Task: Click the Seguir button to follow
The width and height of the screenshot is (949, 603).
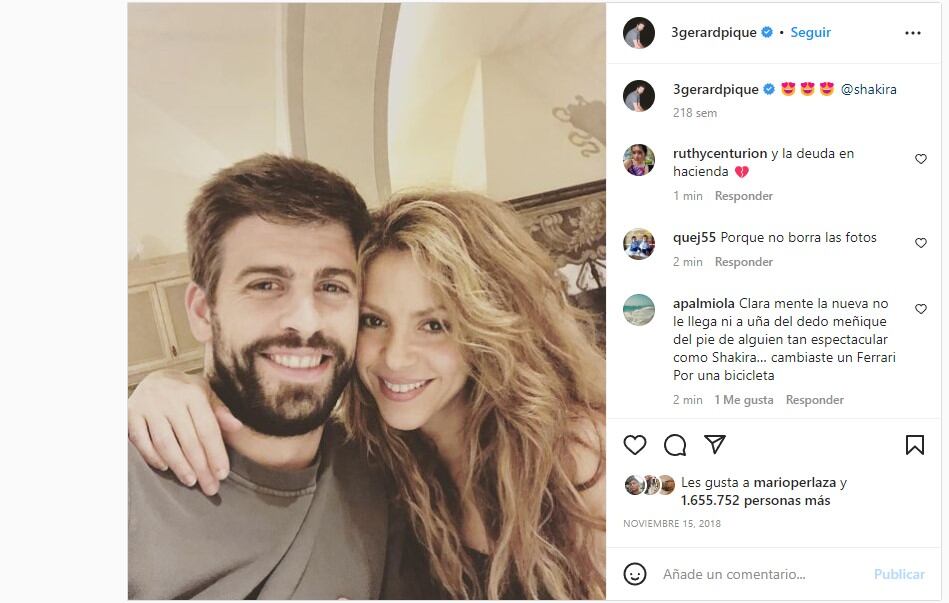Action: [810, 32]
